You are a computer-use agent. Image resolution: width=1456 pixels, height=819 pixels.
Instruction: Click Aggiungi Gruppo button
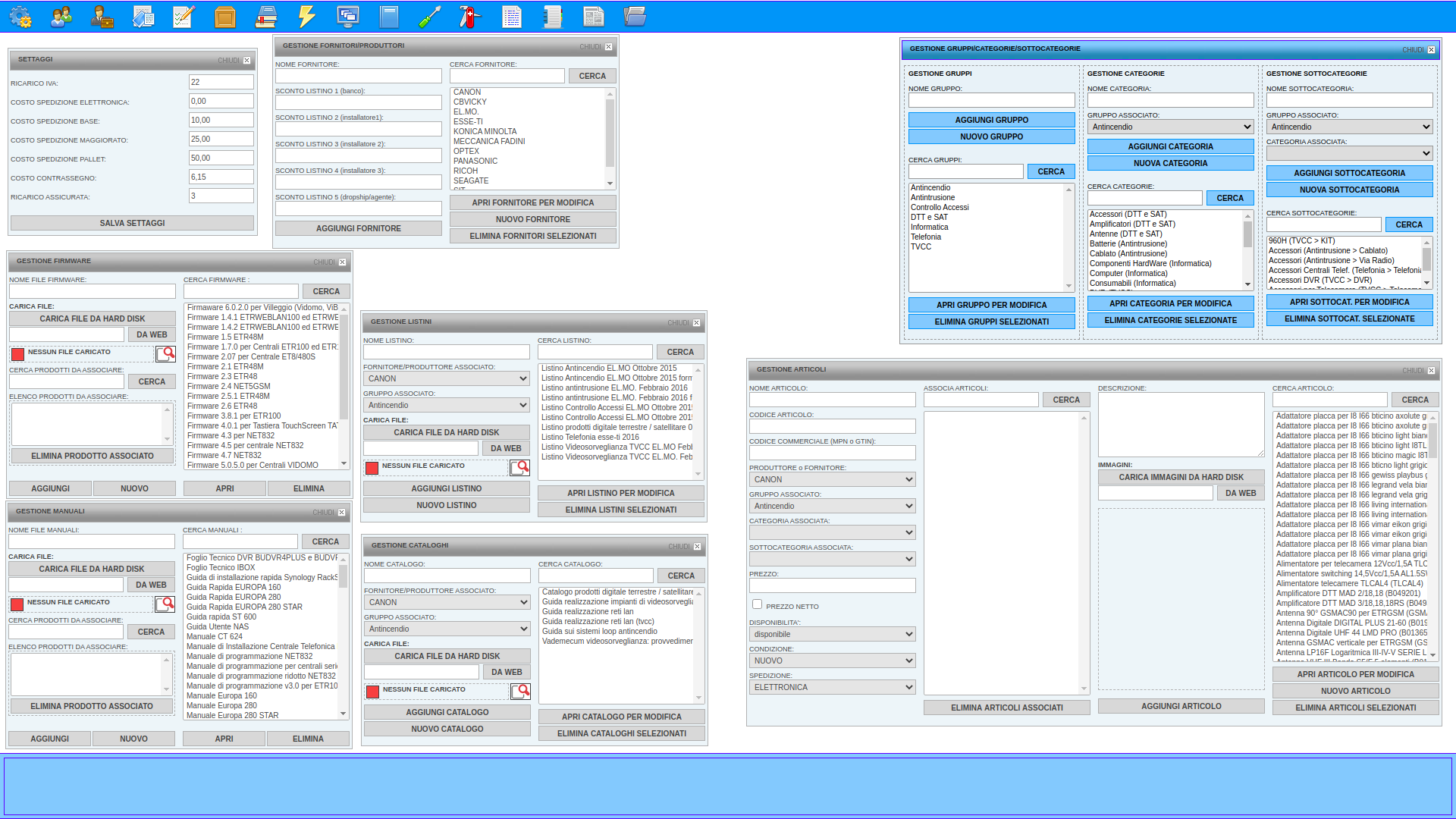click(991, 120)
